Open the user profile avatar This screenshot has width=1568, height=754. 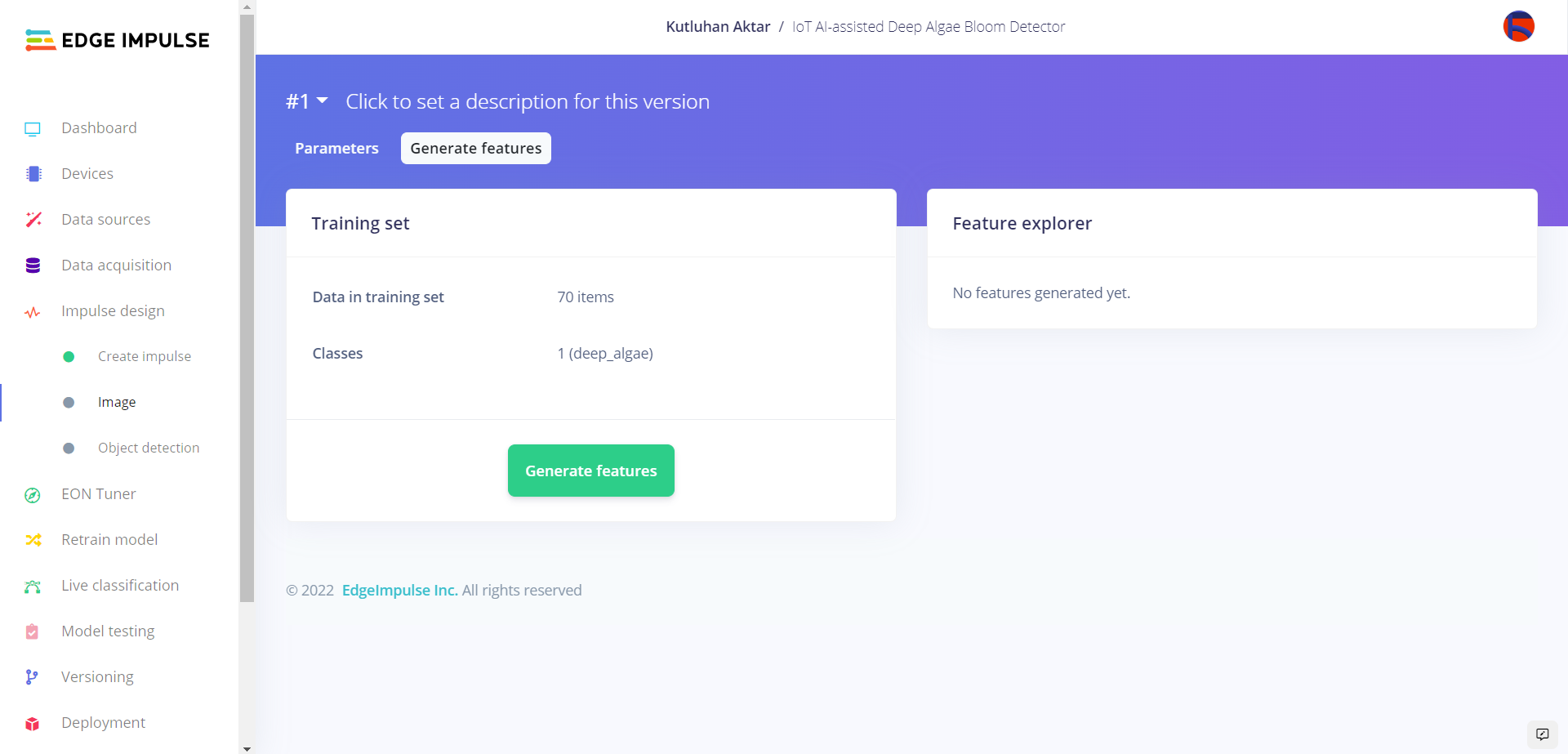1518,27
